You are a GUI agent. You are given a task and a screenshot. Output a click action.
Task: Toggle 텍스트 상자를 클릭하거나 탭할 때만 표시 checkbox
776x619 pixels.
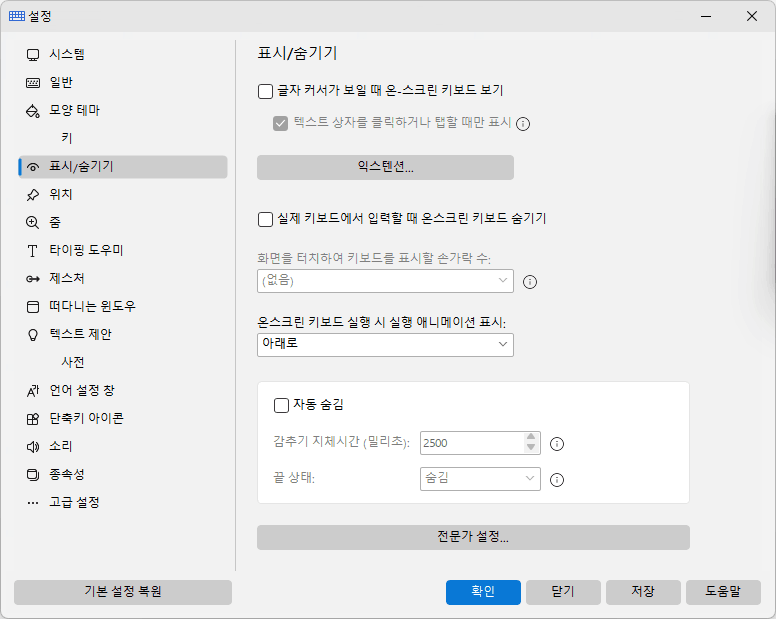coord(280,124)
